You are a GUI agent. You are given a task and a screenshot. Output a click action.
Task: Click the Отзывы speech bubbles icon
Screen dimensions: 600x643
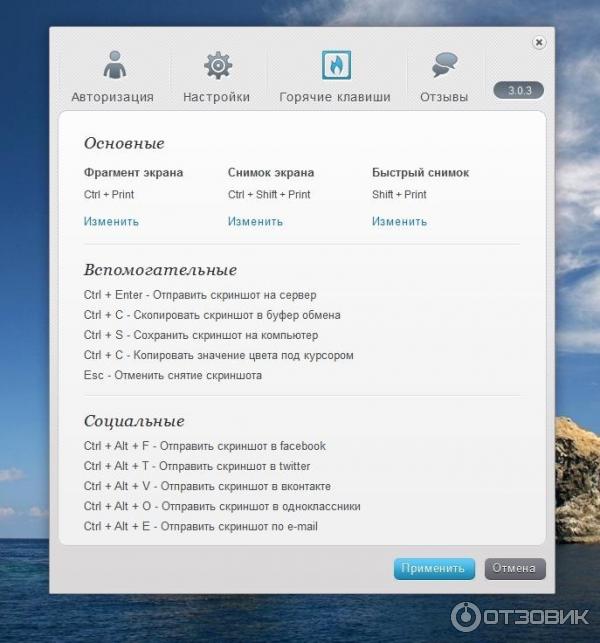tap(444, 66)
